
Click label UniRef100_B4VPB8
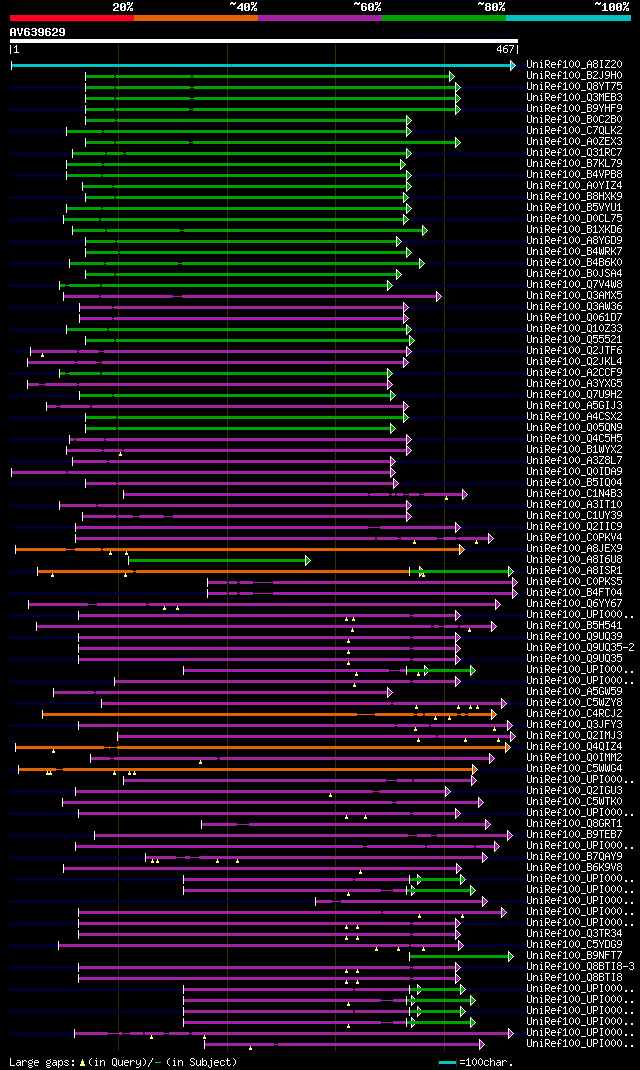click(x=574, y=175)
